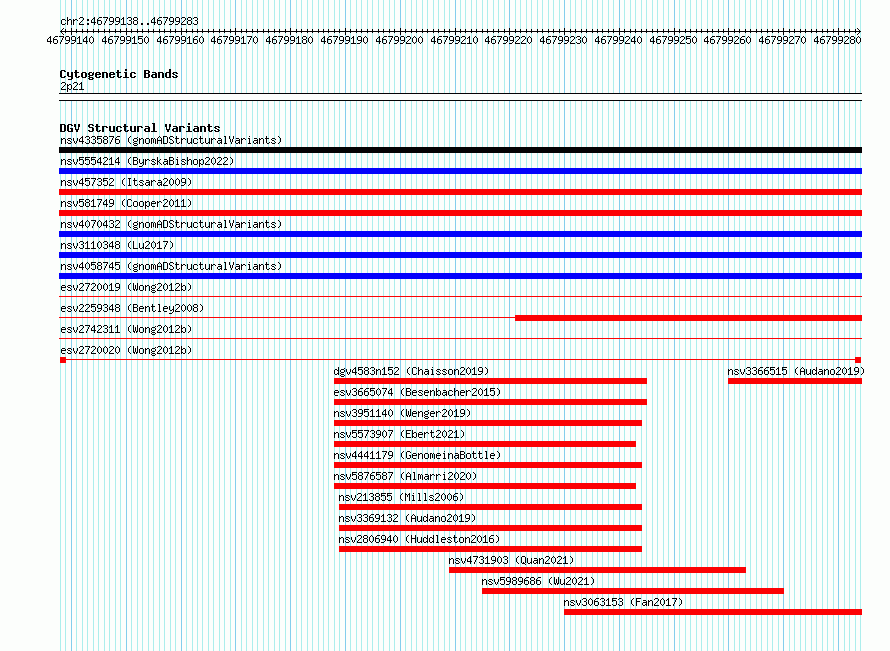Select the black nsv4335876 variant bar

point(460,150)
